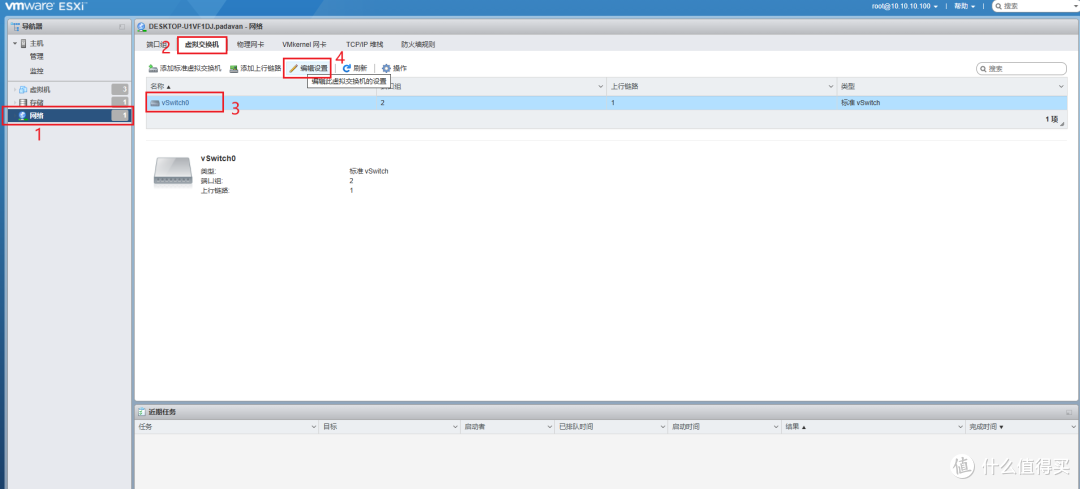Open the 帮助 help dropdown
This screenshot has height=489, width=1080.
962,7
